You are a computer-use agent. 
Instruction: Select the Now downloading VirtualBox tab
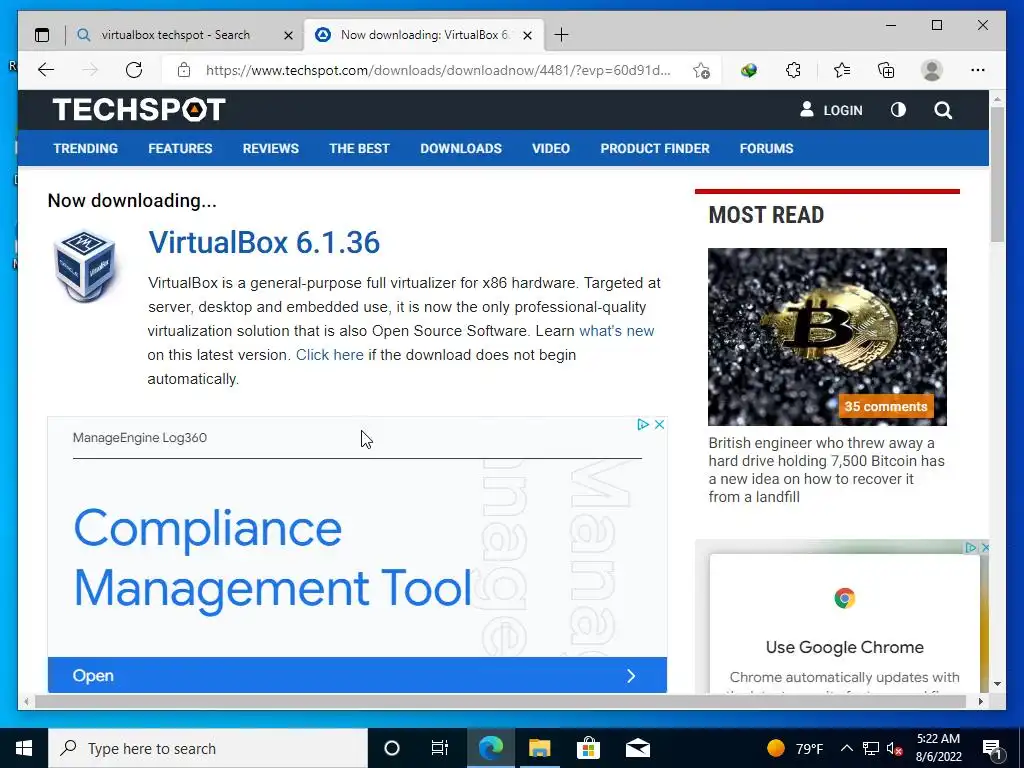click(x=424, y=35)
